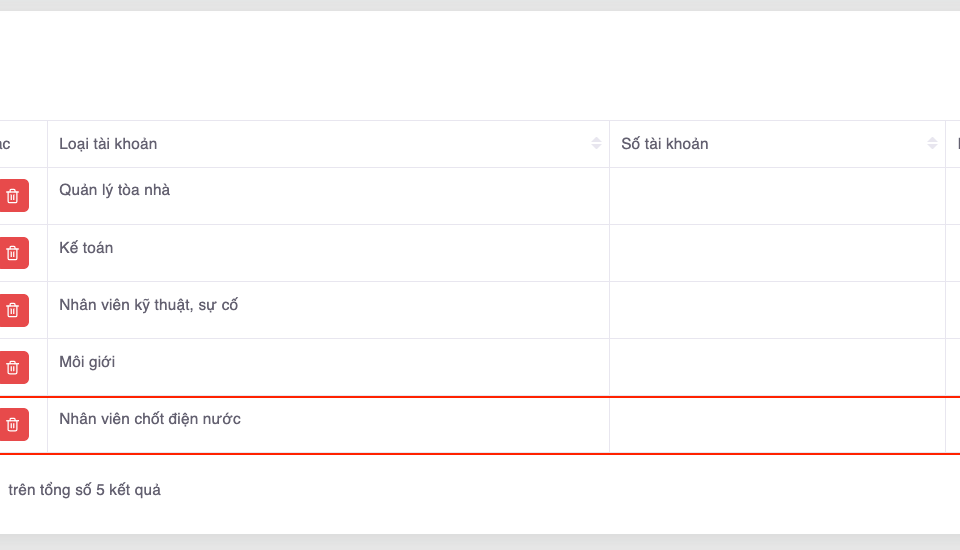Click the Số tài khoản header label
The height and width of the screenshot is (550, 960).
pos(664,144)
